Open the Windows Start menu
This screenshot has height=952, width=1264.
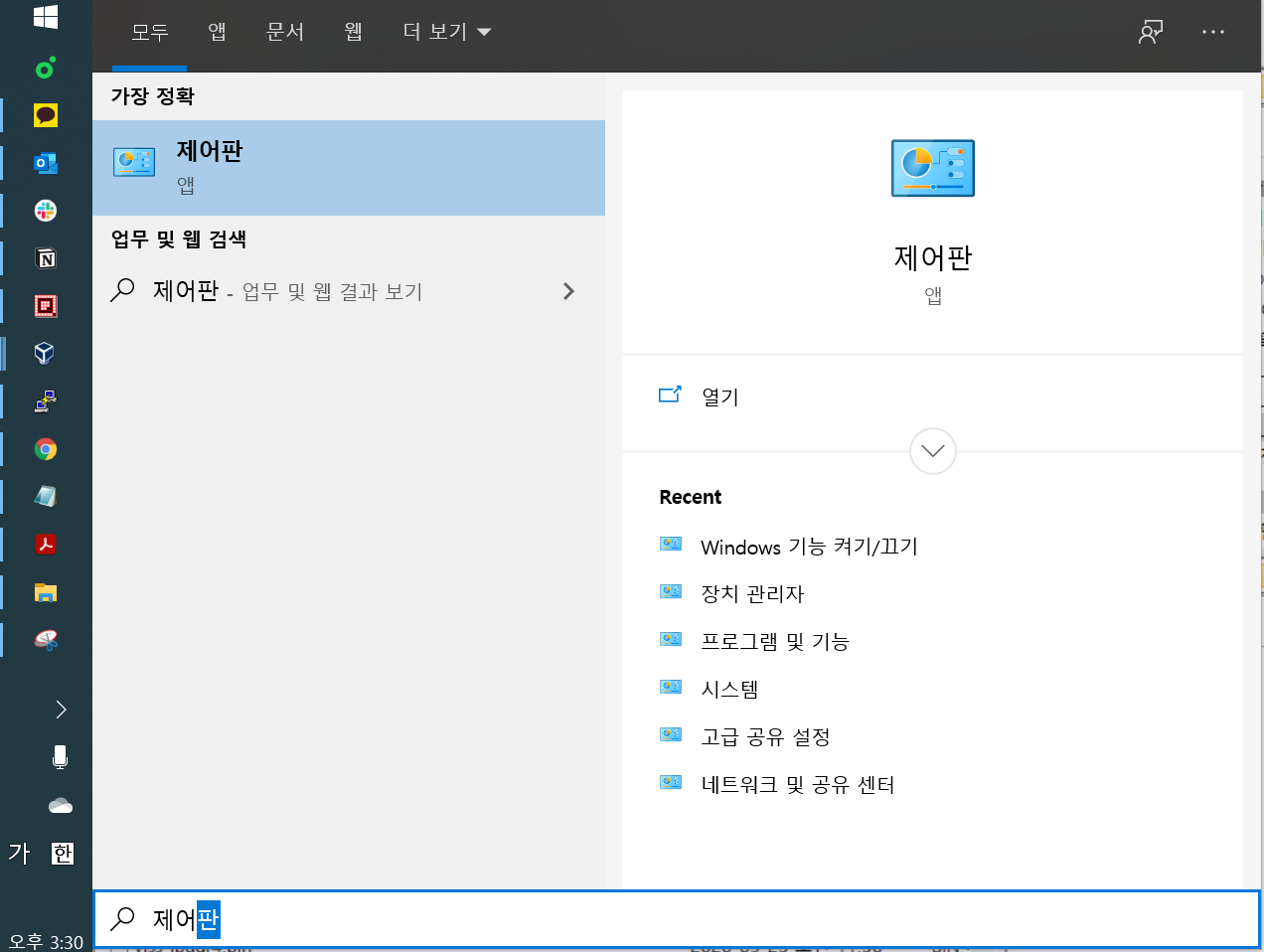click(46, 17)
